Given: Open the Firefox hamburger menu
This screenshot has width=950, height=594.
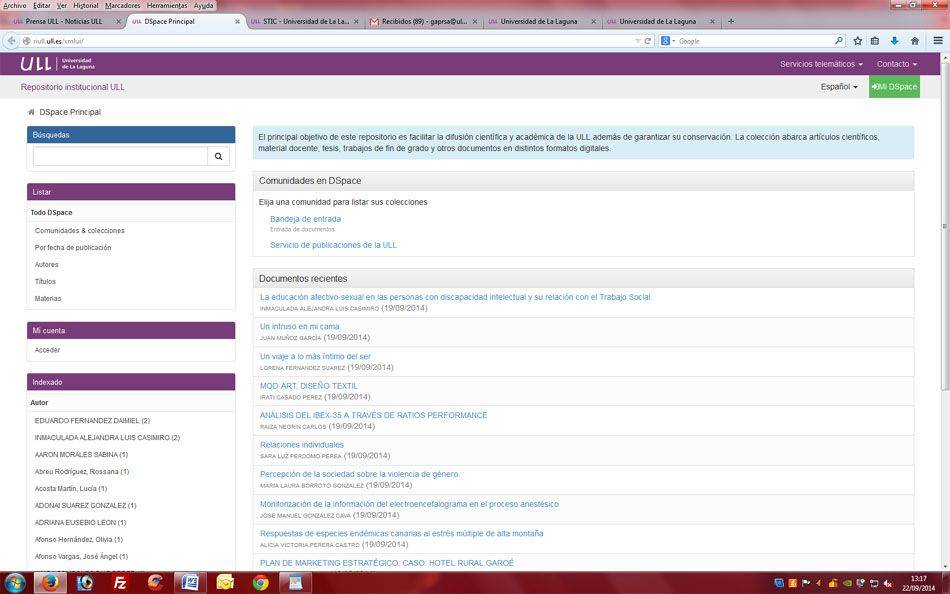Looking at the screenshot, I should [937, 41].
